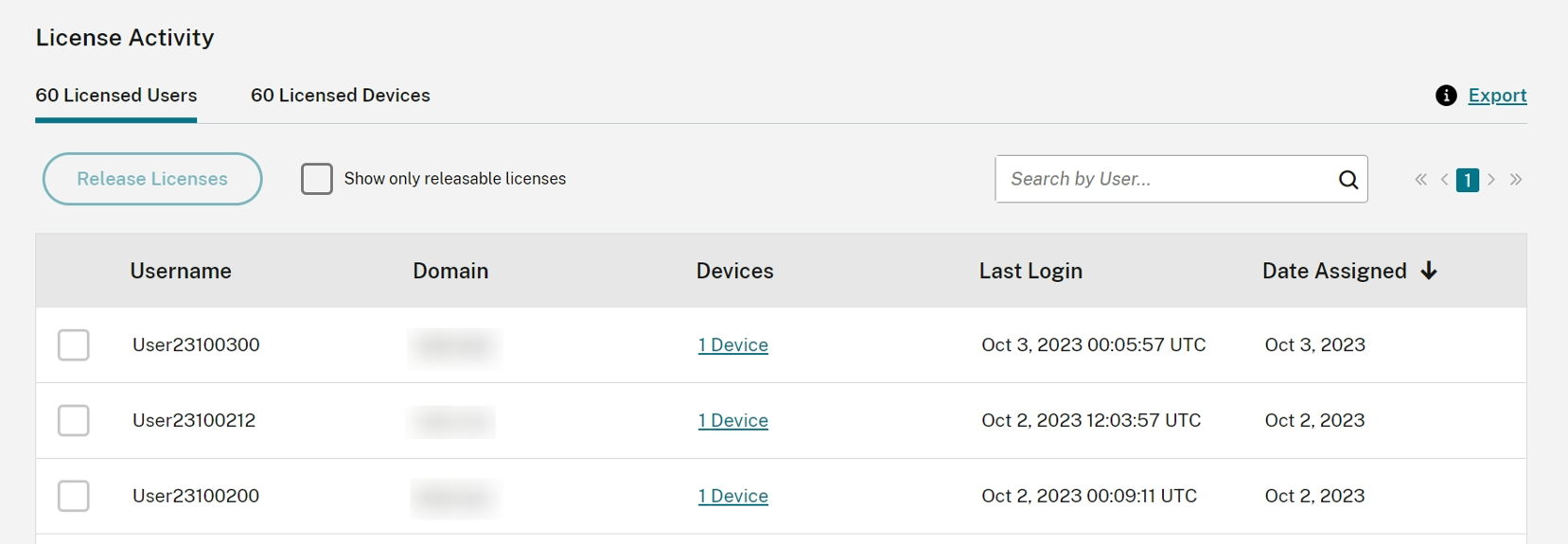Select the User23100300 row checkbox
Viewport: 1568px width, 544px height.
click(x=74, y=345)
